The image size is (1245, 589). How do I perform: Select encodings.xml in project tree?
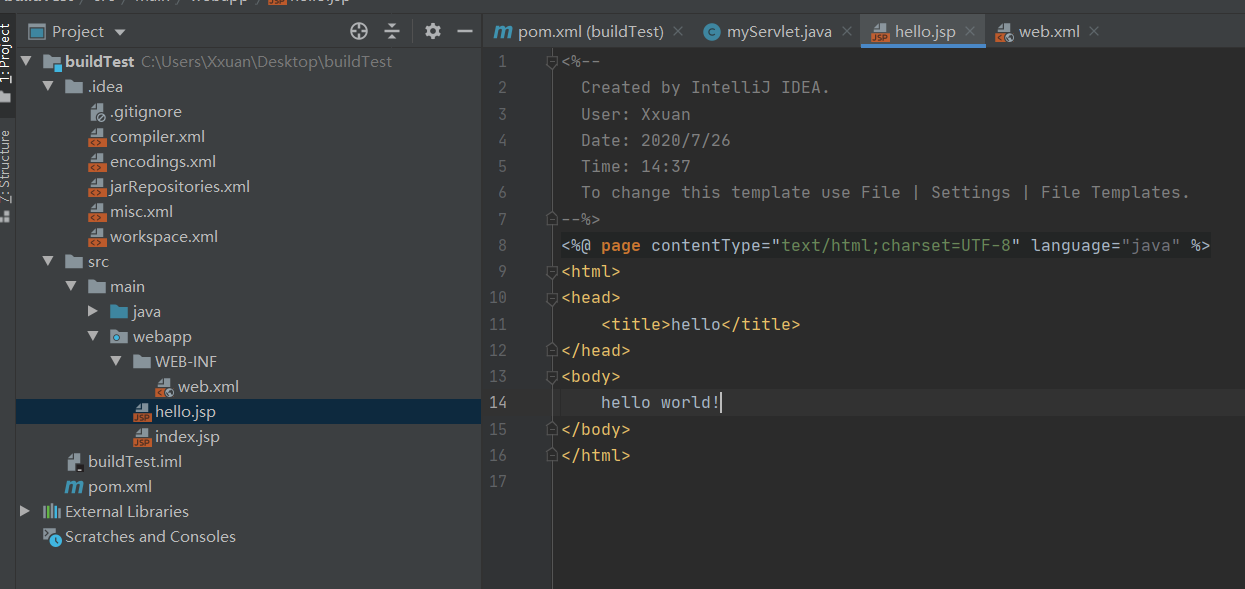[163, 162]
